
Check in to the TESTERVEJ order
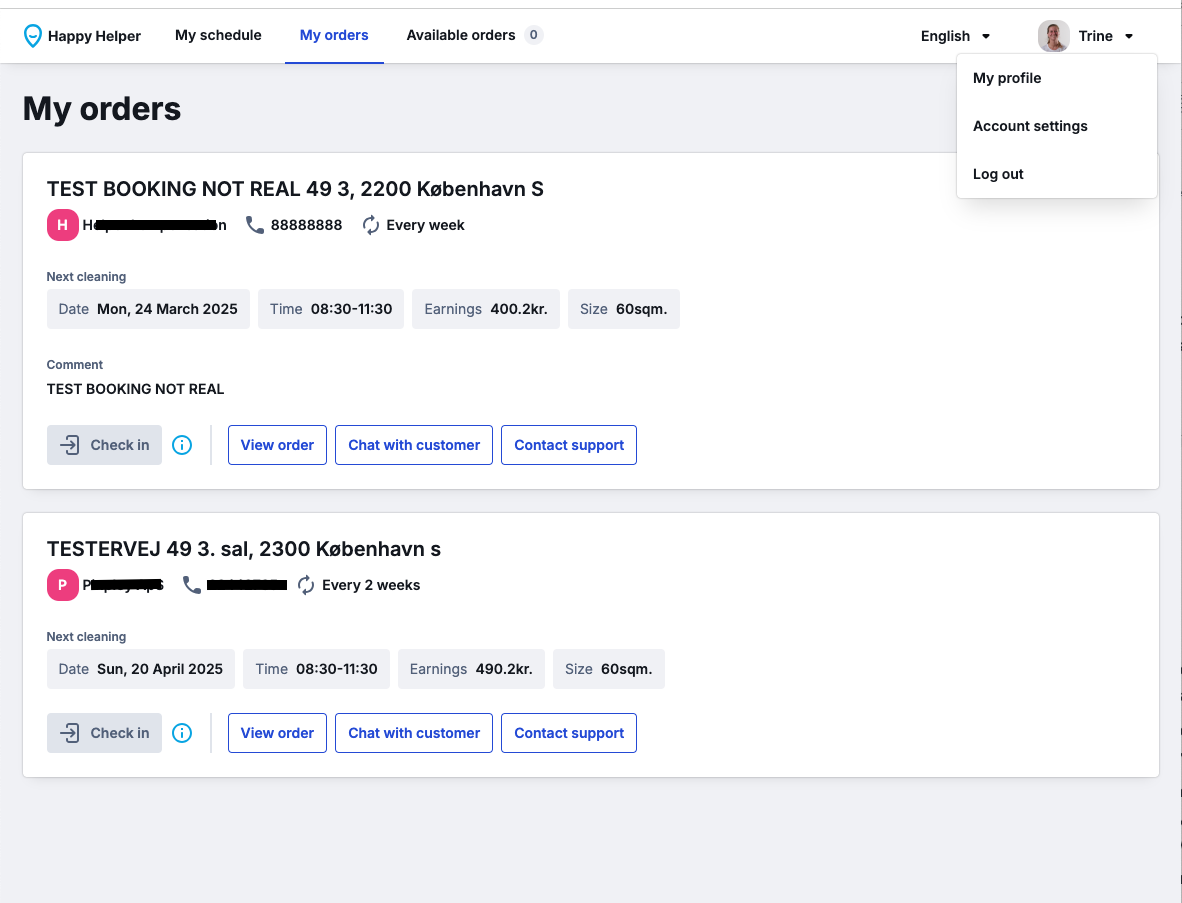[x=104, y=733]
